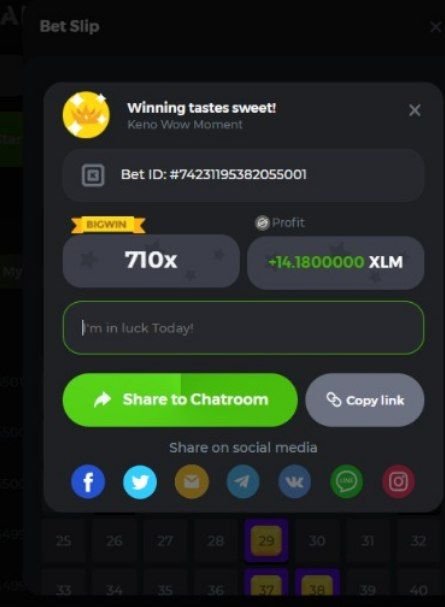The height and width of the screenshot is (607, 445).
Task: Click the 710x multiplier box
Action: coord(151,261)
